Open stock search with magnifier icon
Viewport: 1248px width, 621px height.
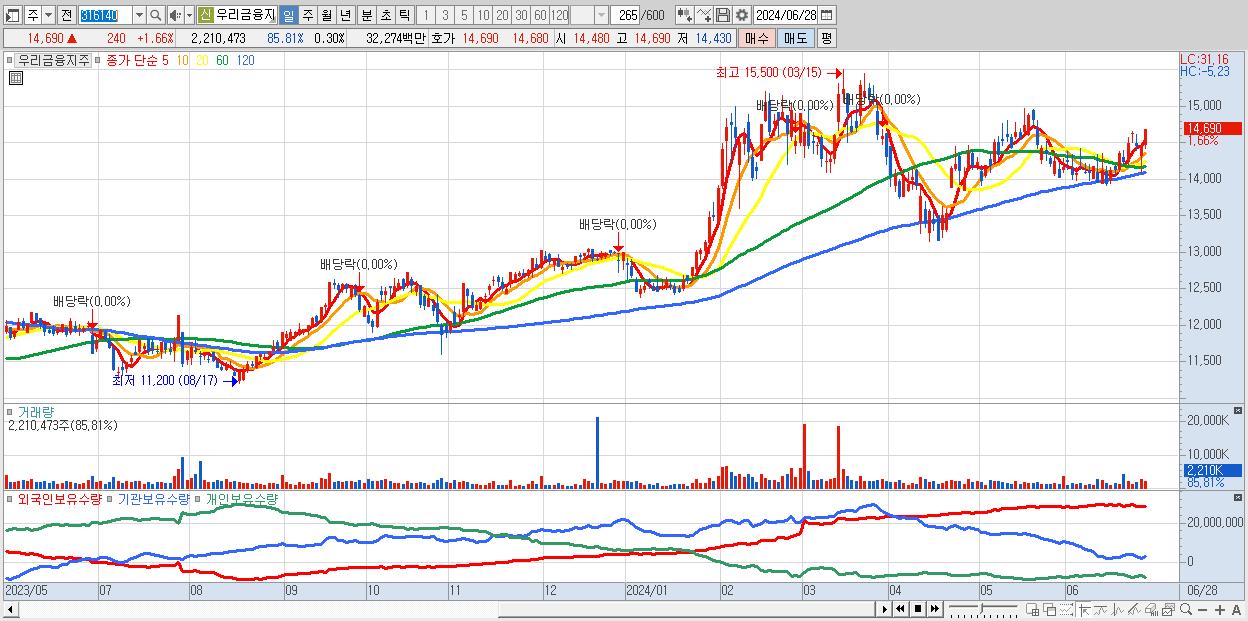coord(155,15)
